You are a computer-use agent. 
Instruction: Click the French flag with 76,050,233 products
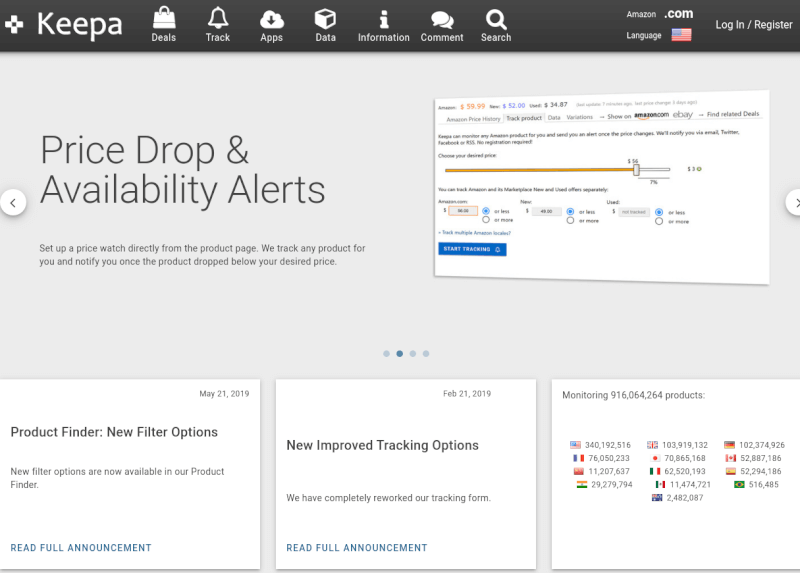579,458
